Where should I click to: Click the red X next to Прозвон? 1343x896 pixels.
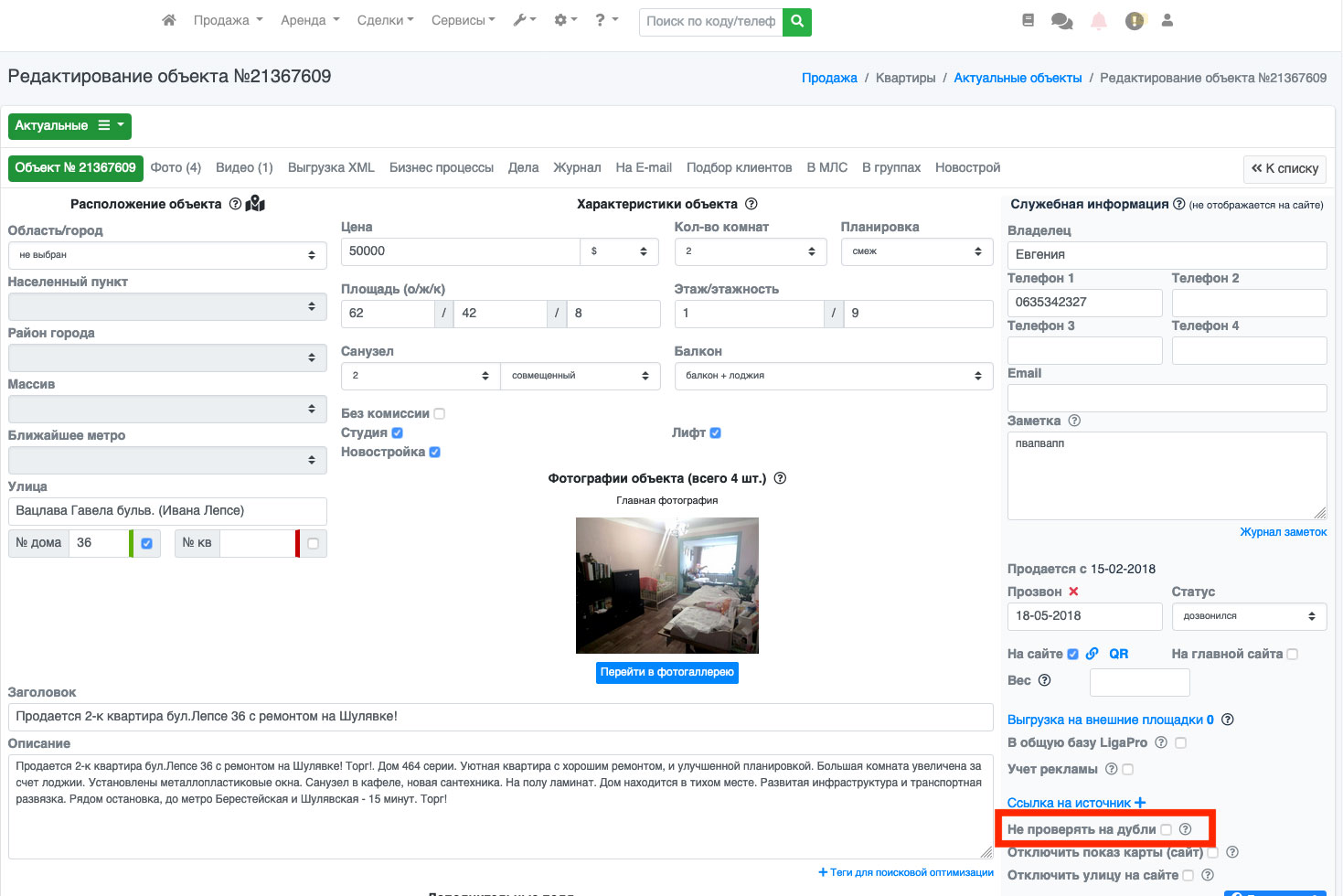pos(1073,592)
